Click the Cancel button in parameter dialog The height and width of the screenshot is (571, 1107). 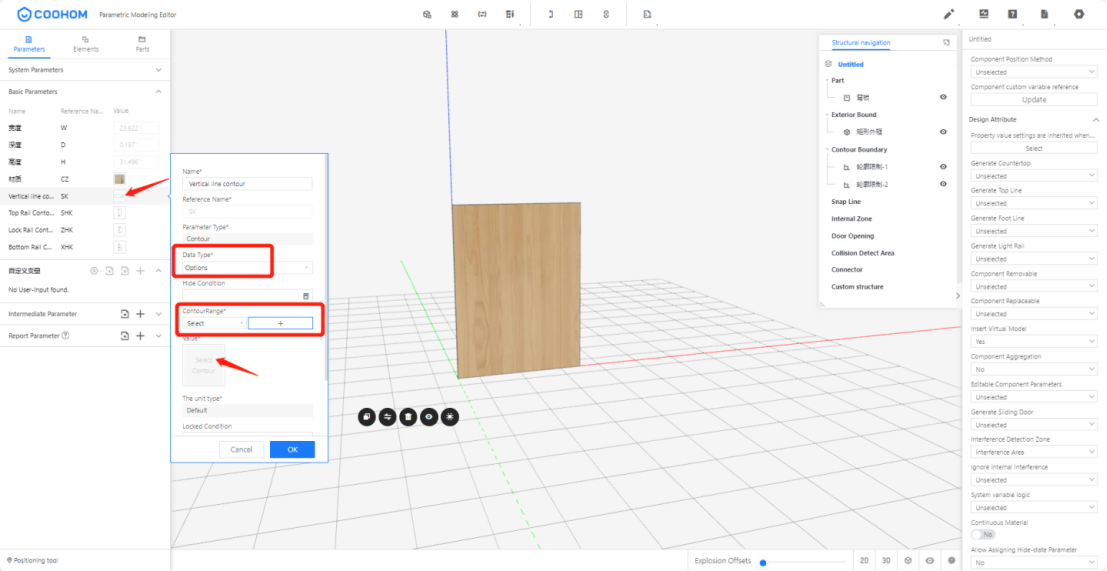pyautogui.click(x=241, y=450)
